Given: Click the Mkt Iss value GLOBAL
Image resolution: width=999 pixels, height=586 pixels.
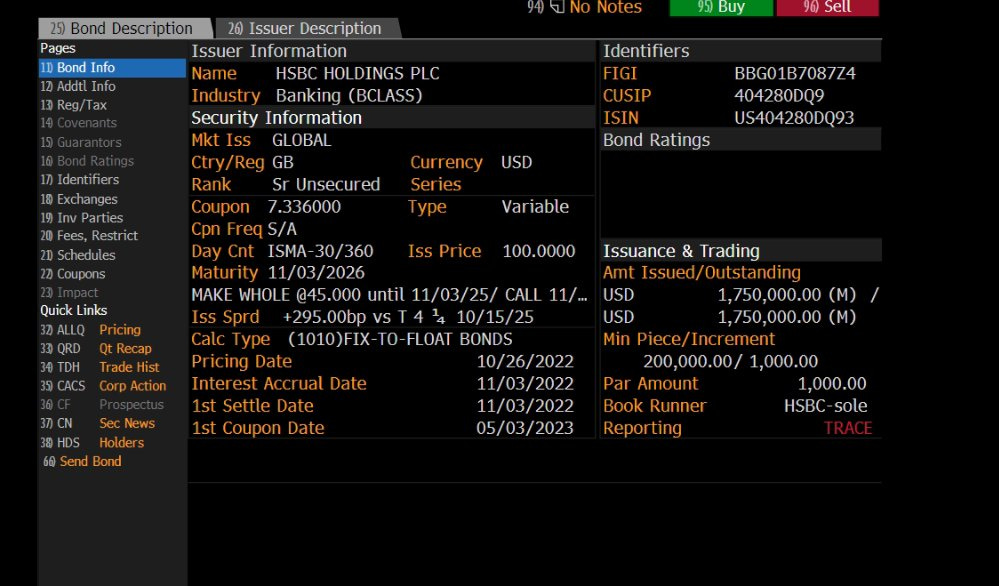Looking at the screenshot, I should 301,140.
